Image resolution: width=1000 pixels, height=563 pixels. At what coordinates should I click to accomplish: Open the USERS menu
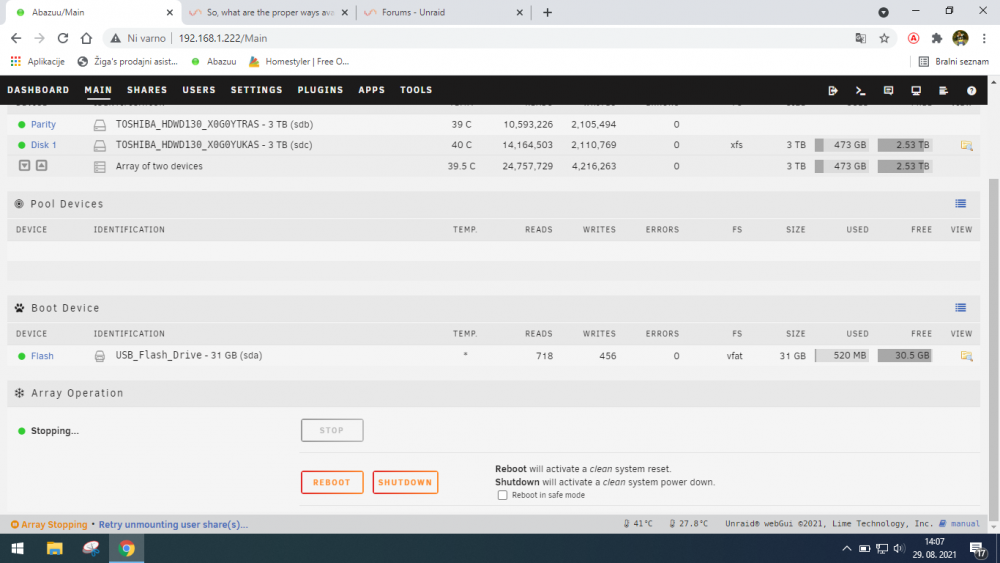(x=199, y=90)
